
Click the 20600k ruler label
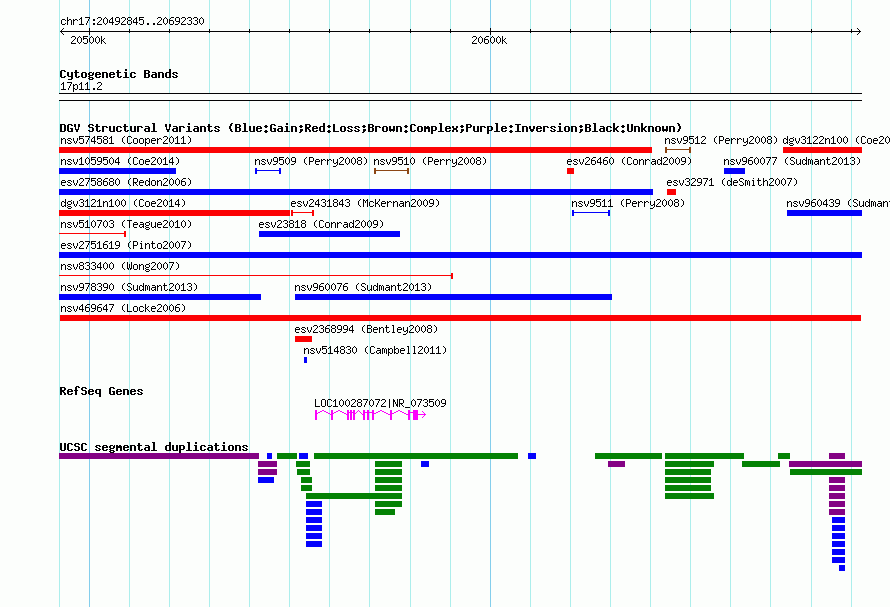click(x=489, y=40)
